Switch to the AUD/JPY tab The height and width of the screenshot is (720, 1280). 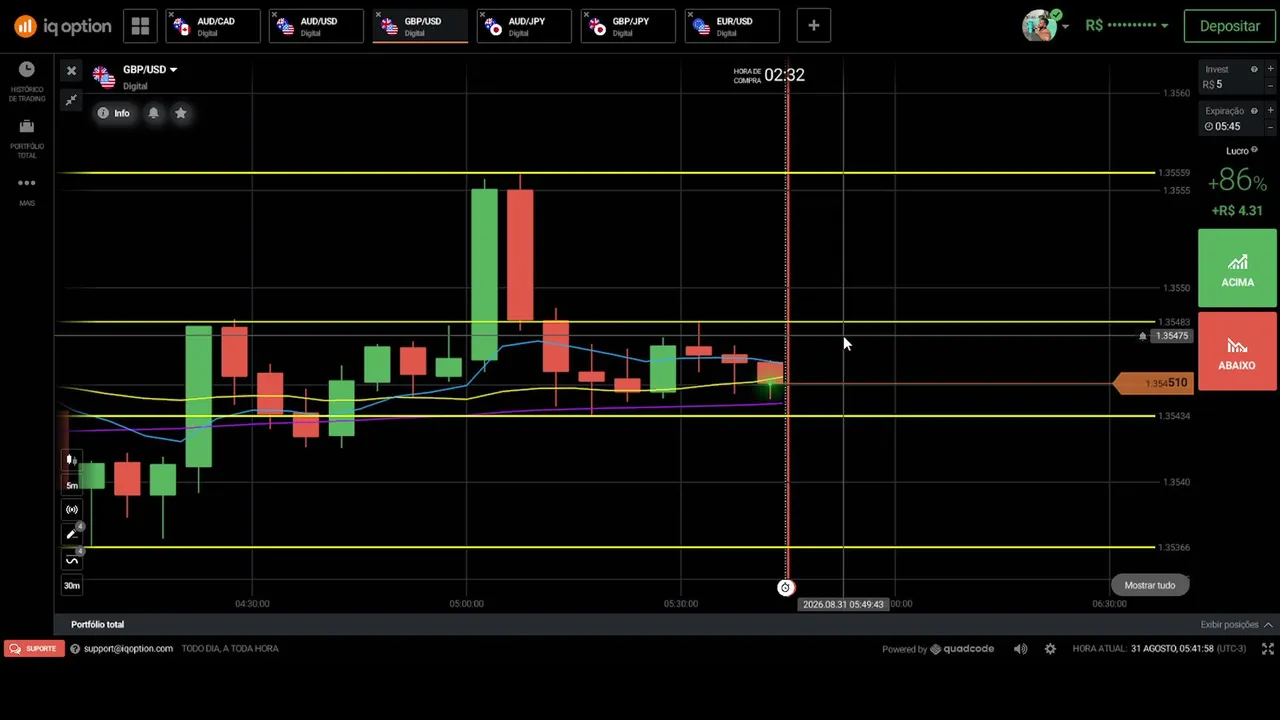(x=525, y=27)
